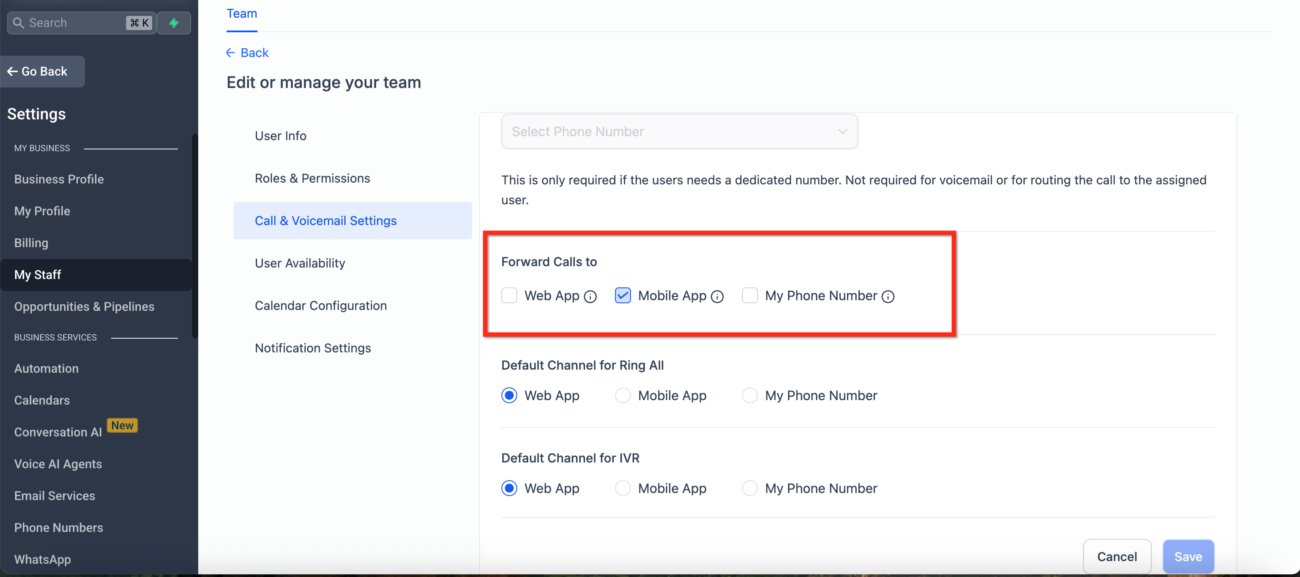Open the User Info section
This screenshot has height=577, width=1300.
pyautogui.click(x=281, y=136)
